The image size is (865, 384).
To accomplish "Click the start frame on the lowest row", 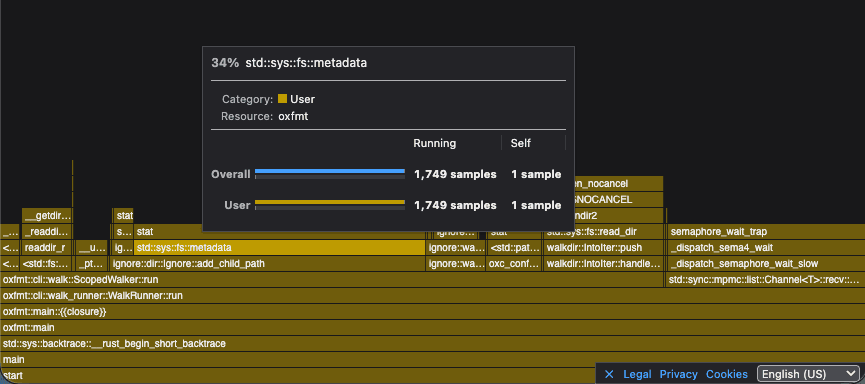I will pyautogui.click(x=298, y=376).
